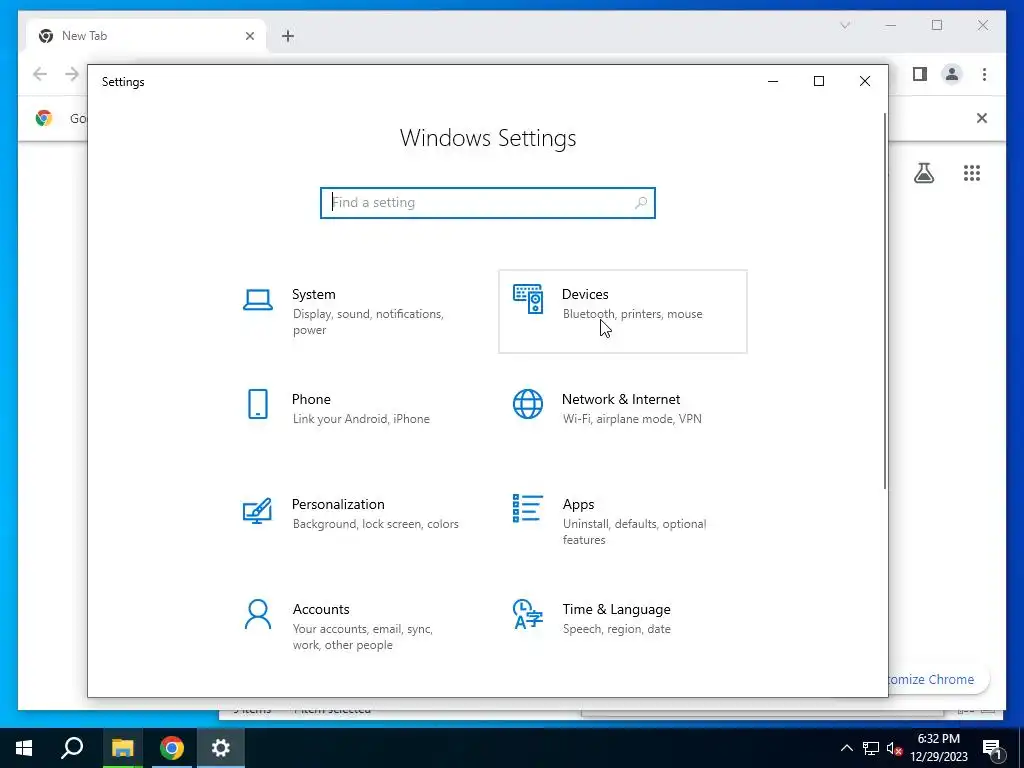Open the Chrome profile avatar

952,74
